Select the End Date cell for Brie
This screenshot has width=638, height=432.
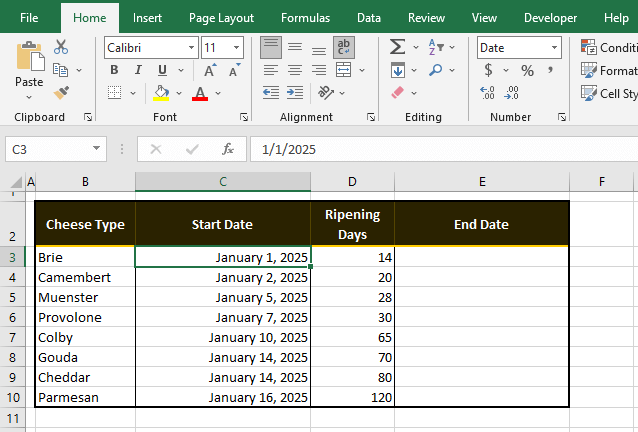click(481, 257)
